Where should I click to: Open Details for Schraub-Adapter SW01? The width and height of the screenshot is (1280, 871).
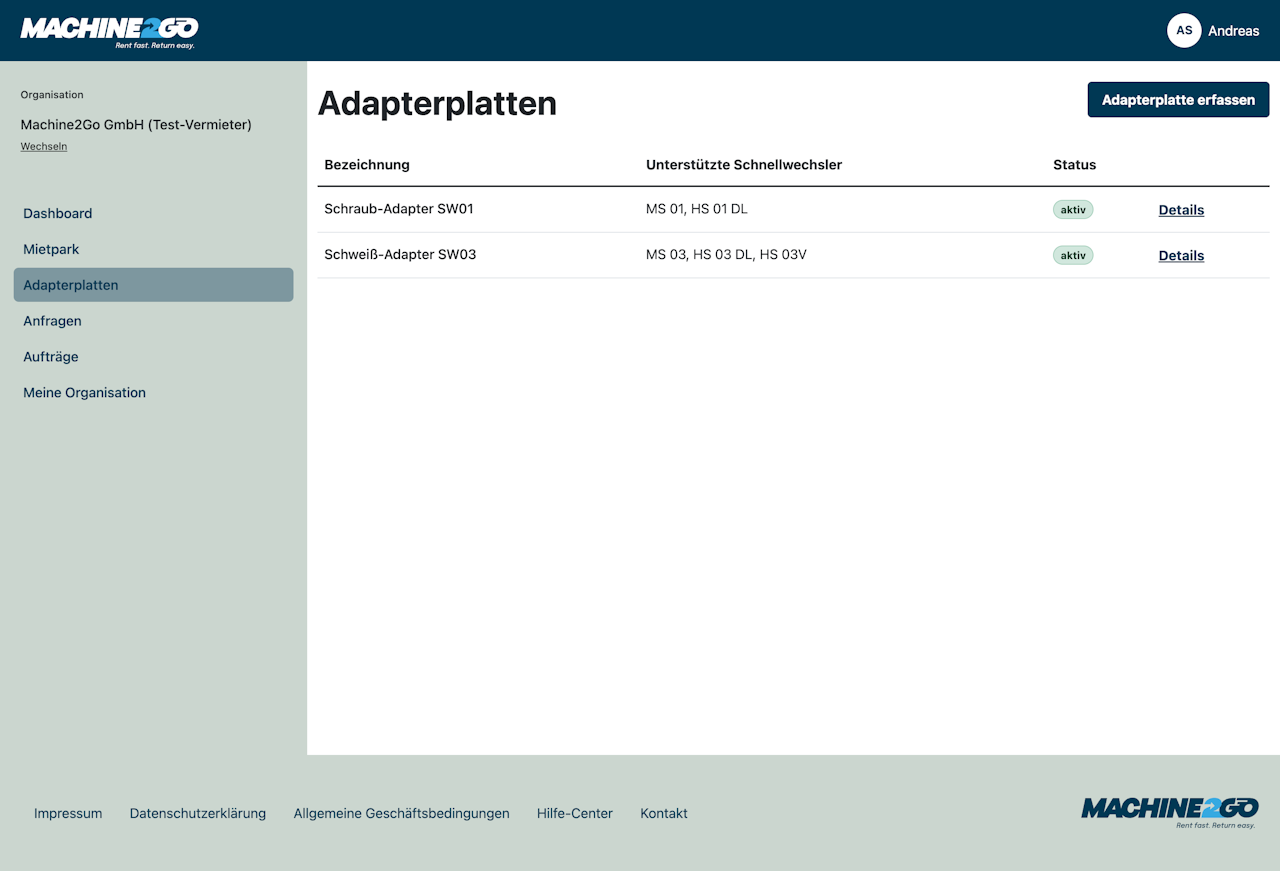1181,210
